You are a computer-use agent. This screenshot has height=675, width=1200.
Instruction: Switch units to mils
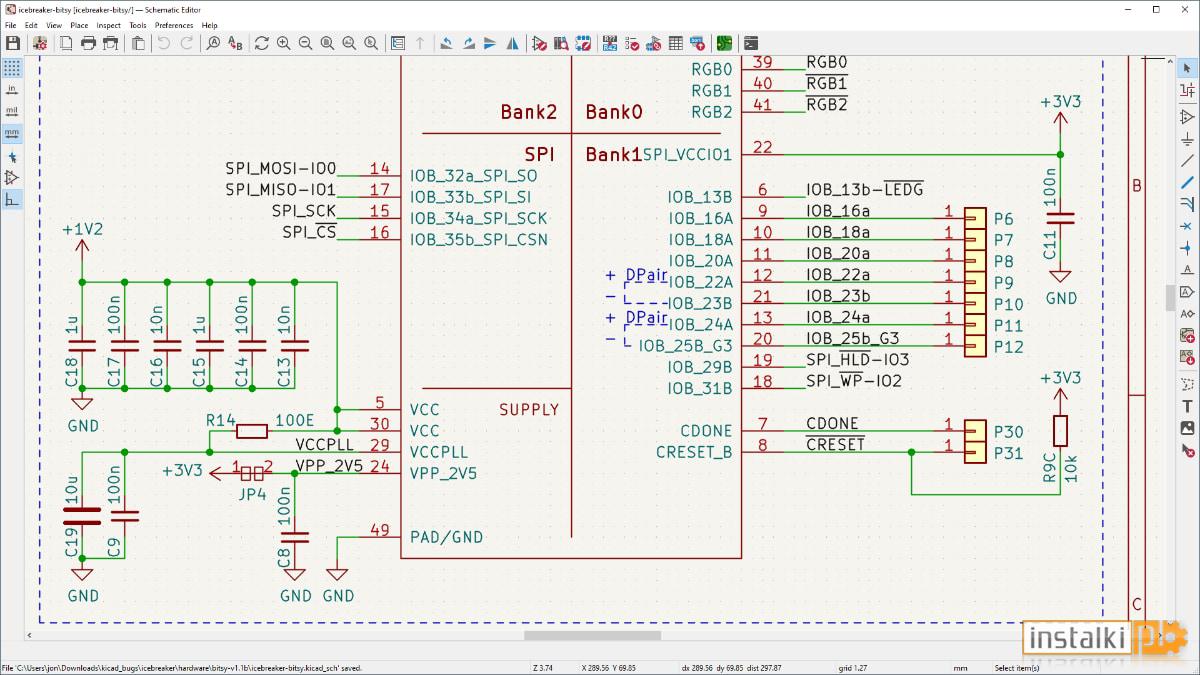click(x=12, y=111)
